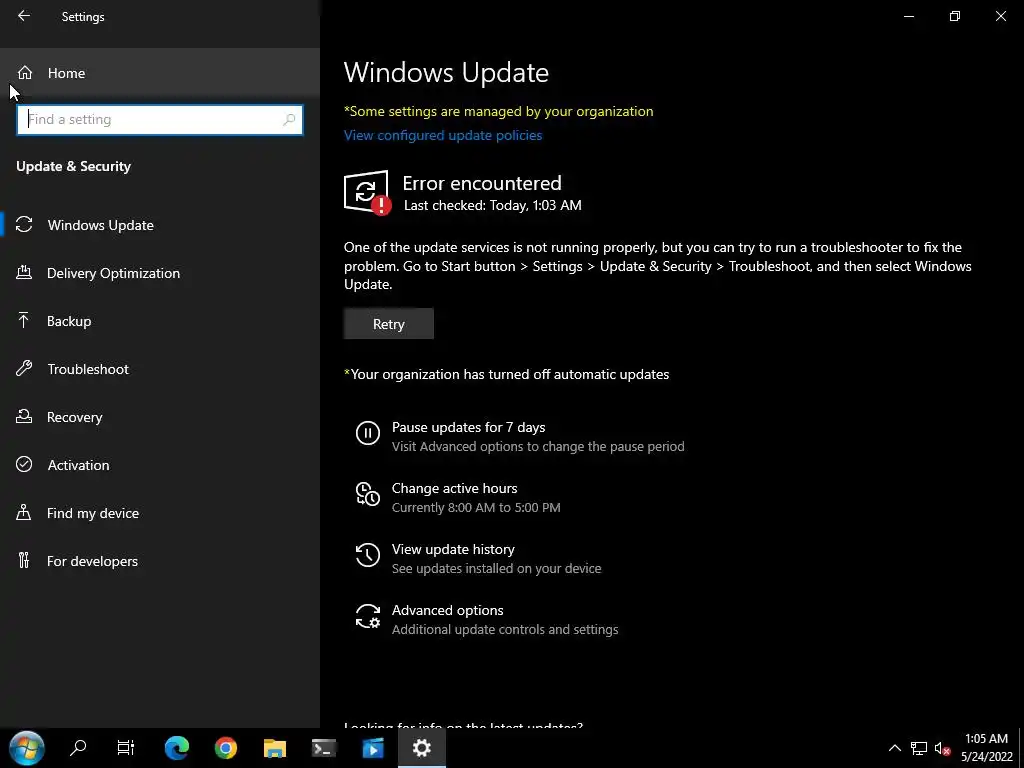Click the Home house icon

tap(25, 72)
